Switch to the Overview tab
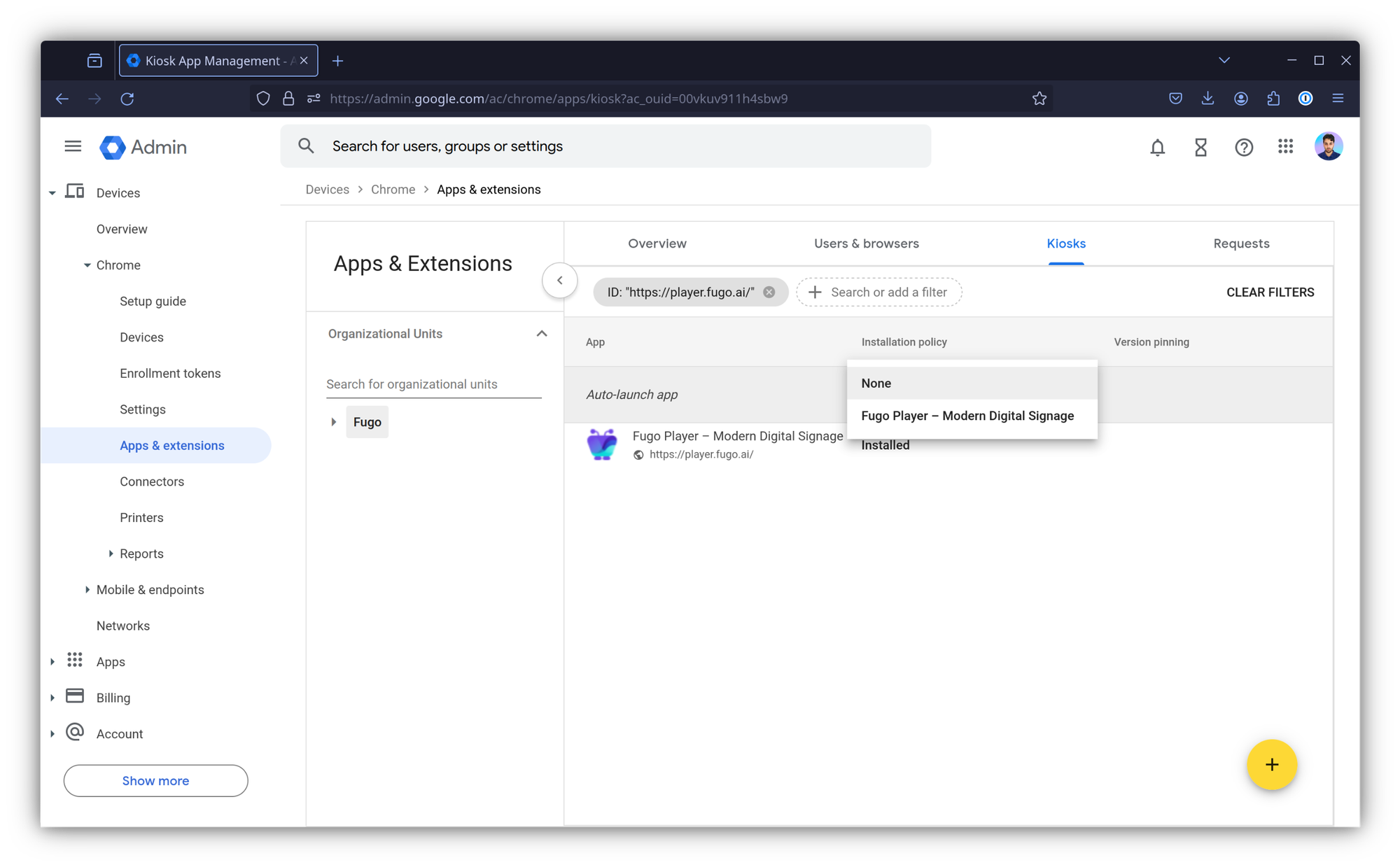 click(x=657, y=244)
